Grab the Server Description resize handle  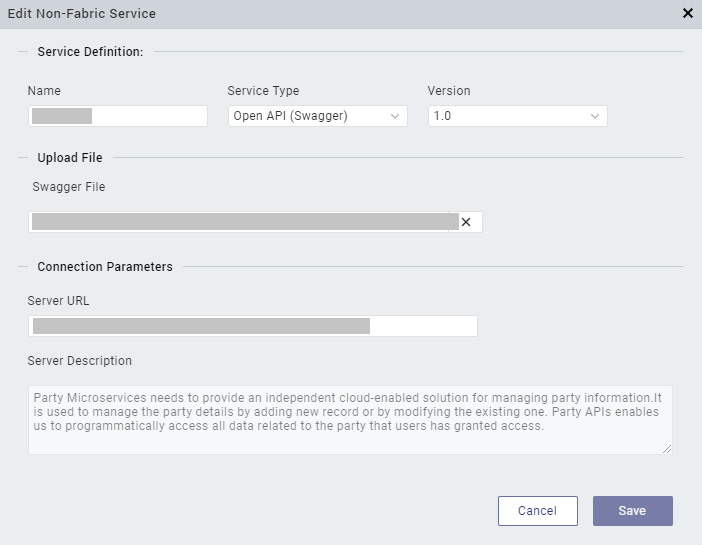coord(666,449)
